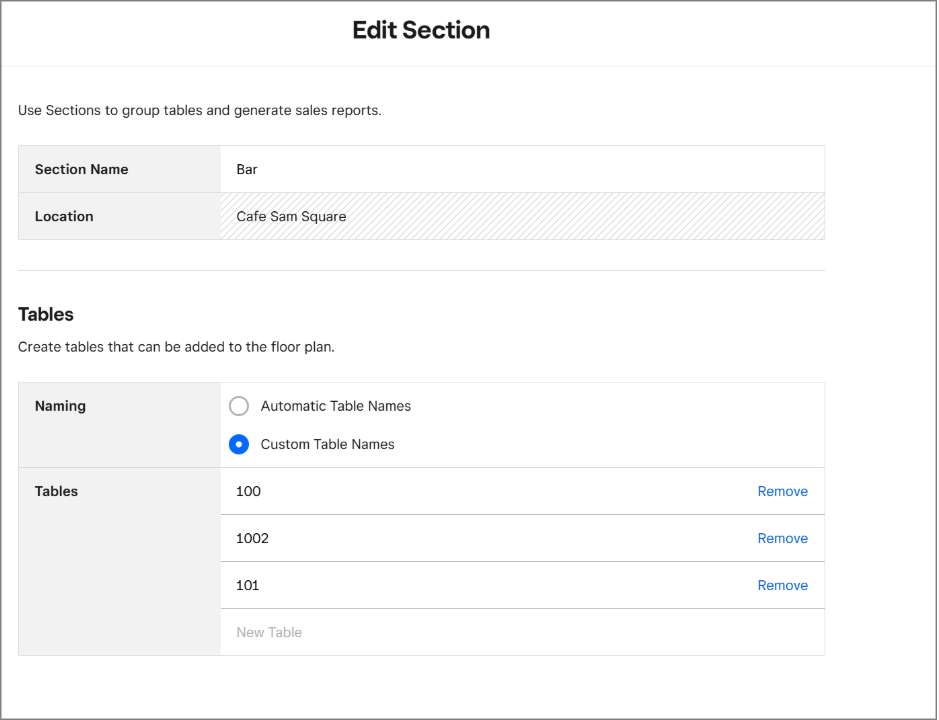Click the "Automatic Table Names" label text
The height and width of the screenshot is (720, 939).
pyautogui.click(x=336, y=406)
